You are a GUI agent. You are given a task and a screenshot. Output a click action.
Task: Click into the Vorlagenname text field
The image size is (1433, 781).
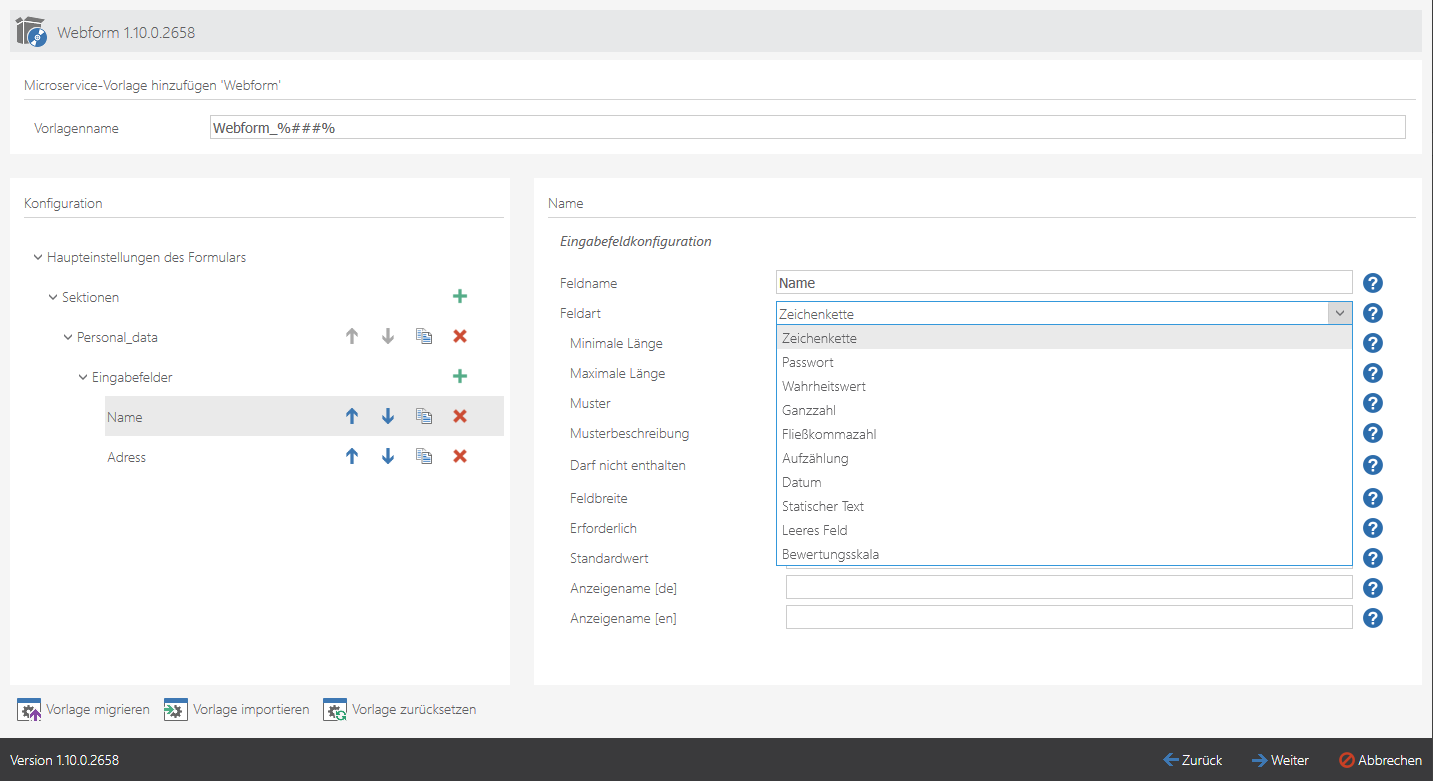[807, 128]
